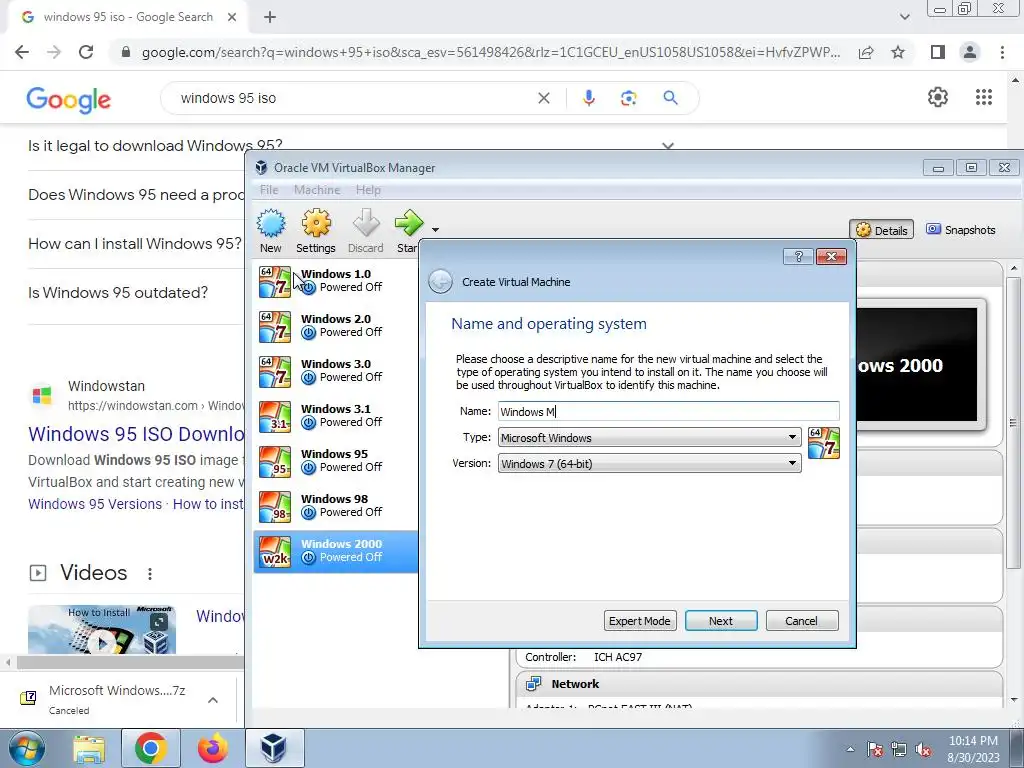The height and width of the screenshot is (768, 1024).
Task: Click the Google logo in Chrome
Action: click(69, 99)
